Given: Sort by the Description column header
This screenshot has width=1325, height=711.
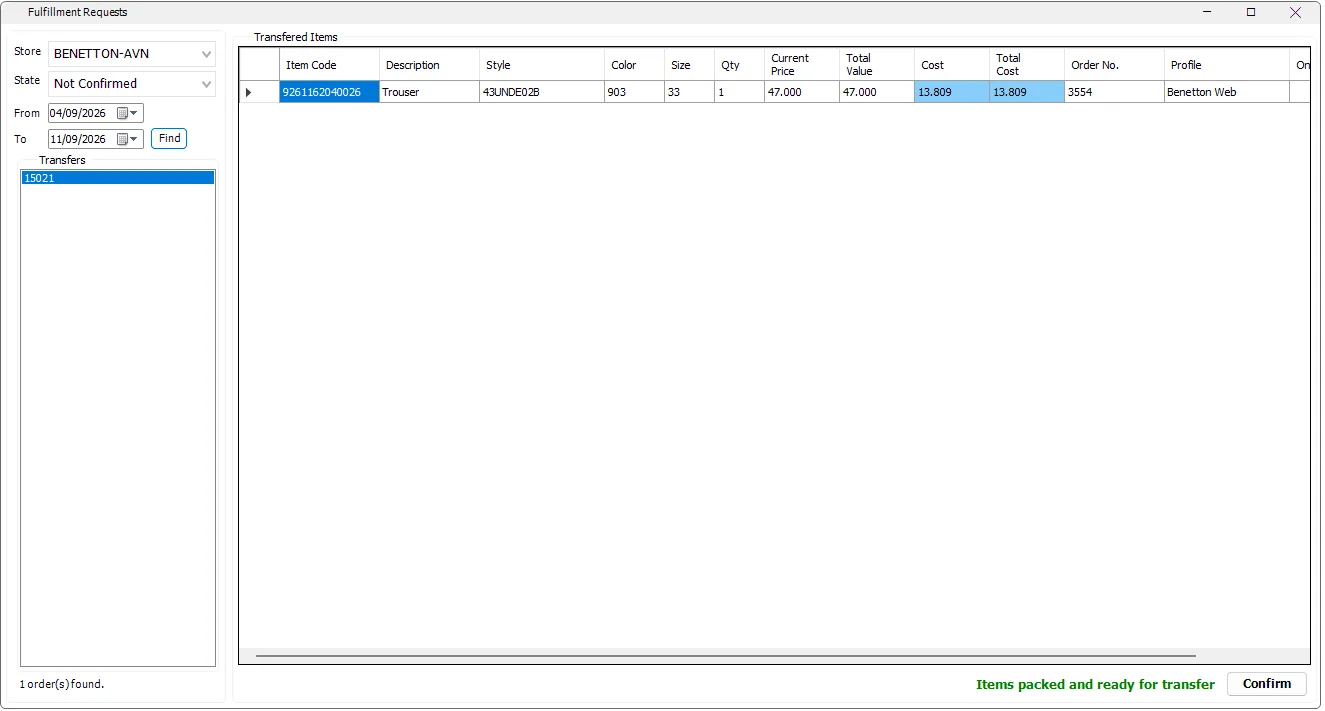Looking at the screenshot, I should click(429, 65).
